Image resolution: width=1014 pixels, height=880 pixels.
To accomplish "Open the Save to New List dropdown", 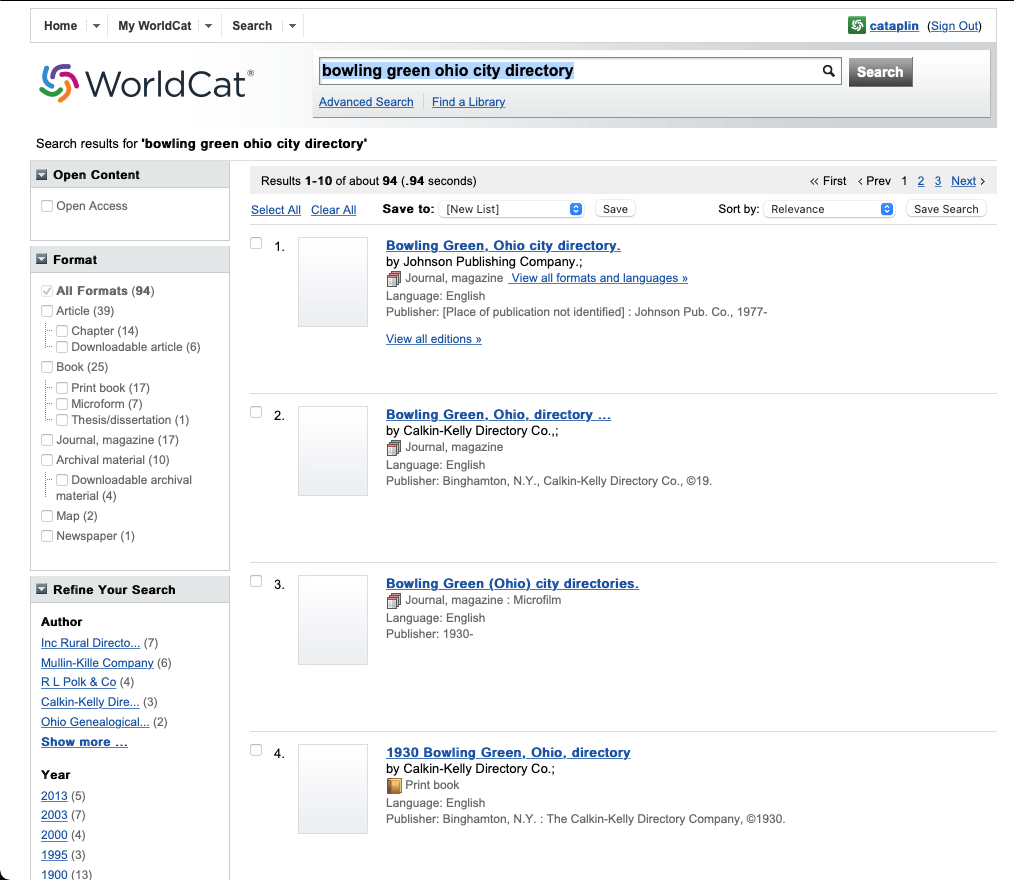I will click(511, 209).
